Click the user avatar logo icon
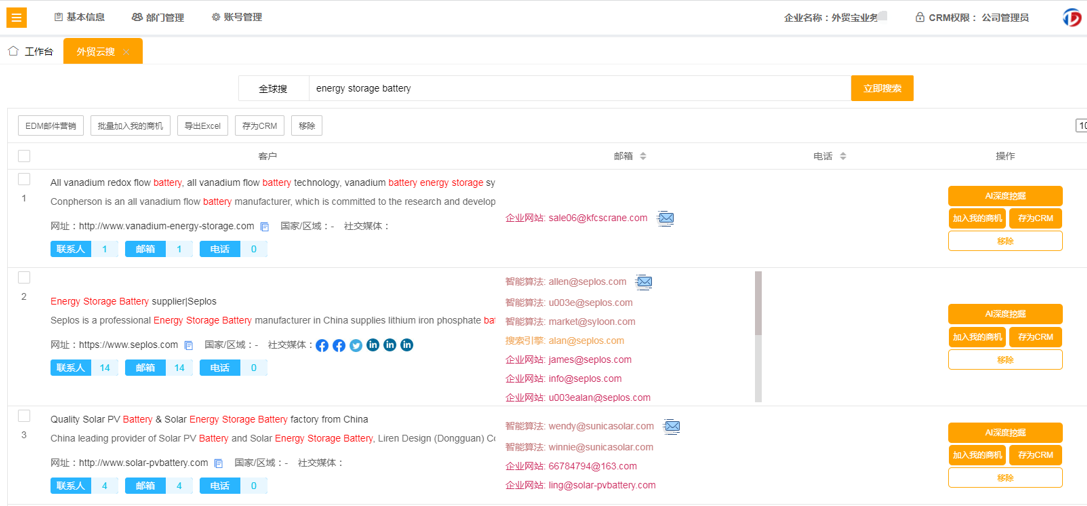The image size is (1087, 506). (1072, 17)
